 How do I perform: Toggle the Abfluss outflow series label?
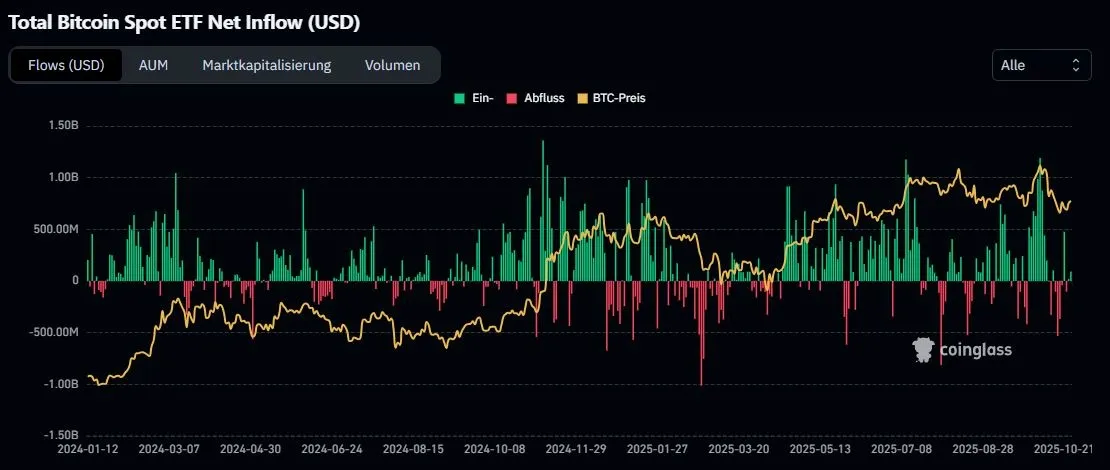[544, 98]
